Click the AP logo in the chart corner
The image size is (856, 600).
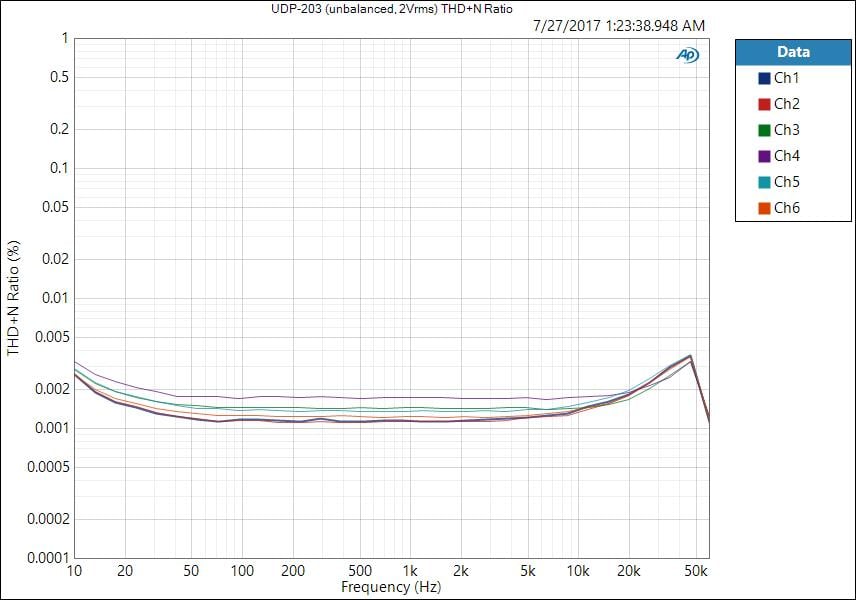pos(688,56)
